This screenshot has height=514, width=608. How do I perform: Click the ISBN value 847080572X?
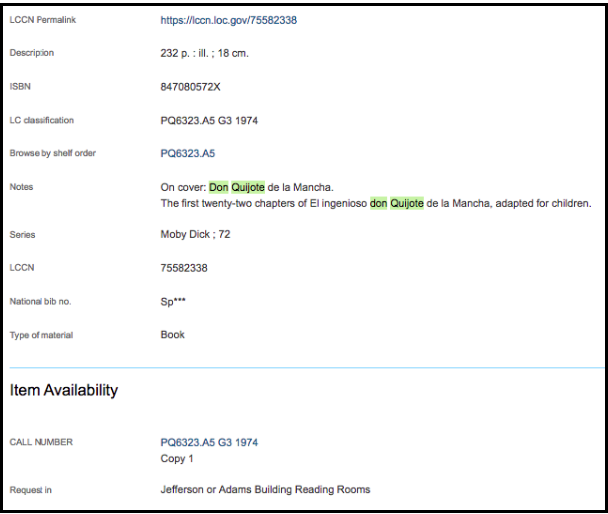(190, 87)
